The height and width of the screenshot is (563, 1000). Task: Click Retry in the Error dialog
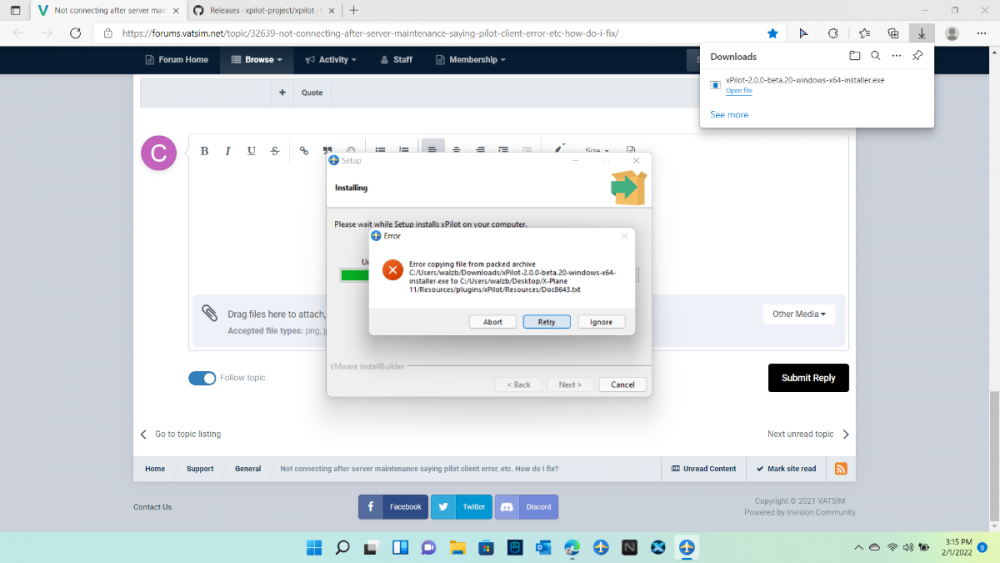click(x=547, y=322)
